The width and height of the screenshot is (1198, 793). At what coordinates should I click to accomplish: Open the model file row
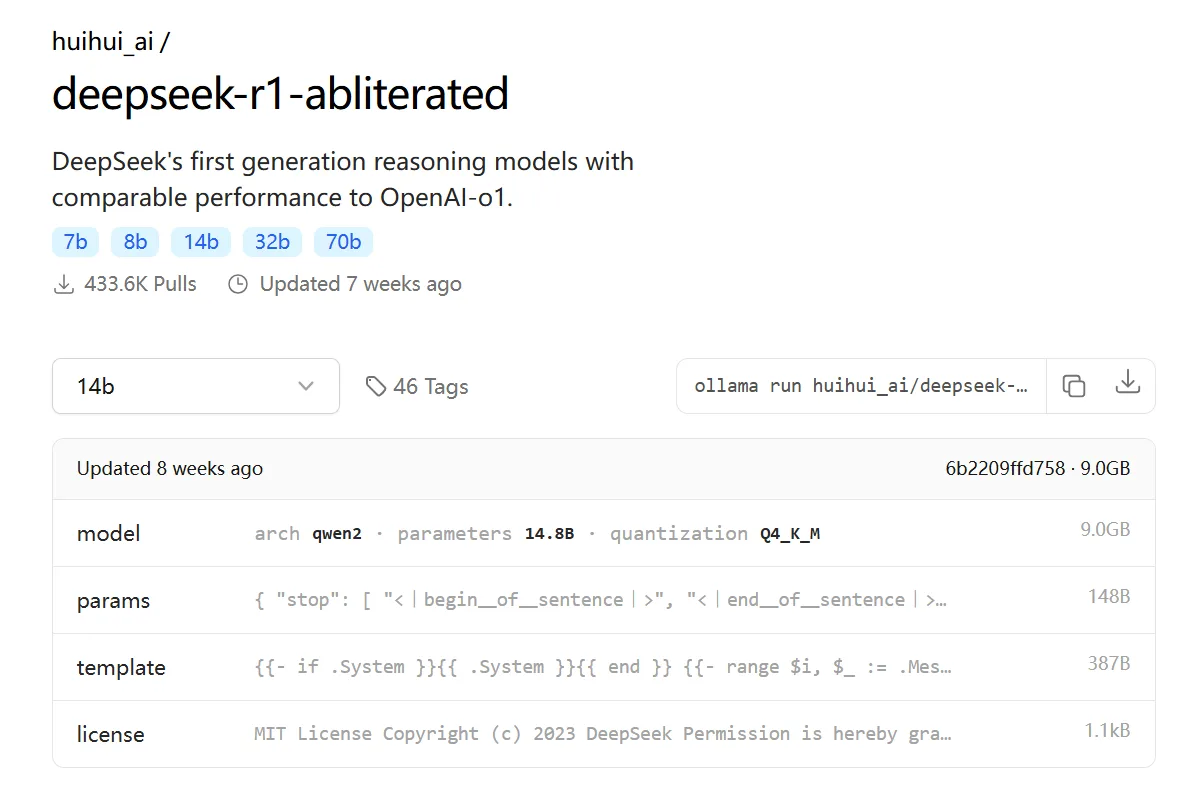[604, 533]
